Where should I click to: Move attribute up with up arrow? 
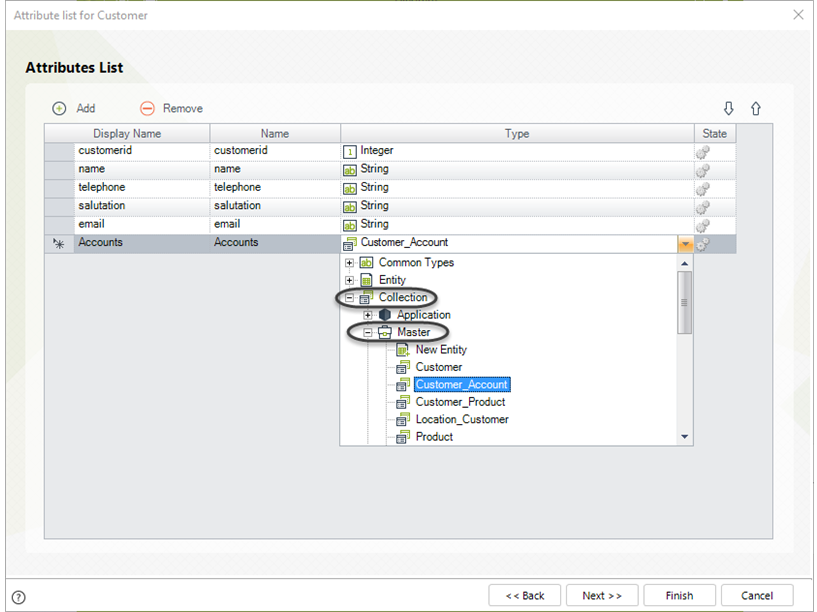click(756, 108)
